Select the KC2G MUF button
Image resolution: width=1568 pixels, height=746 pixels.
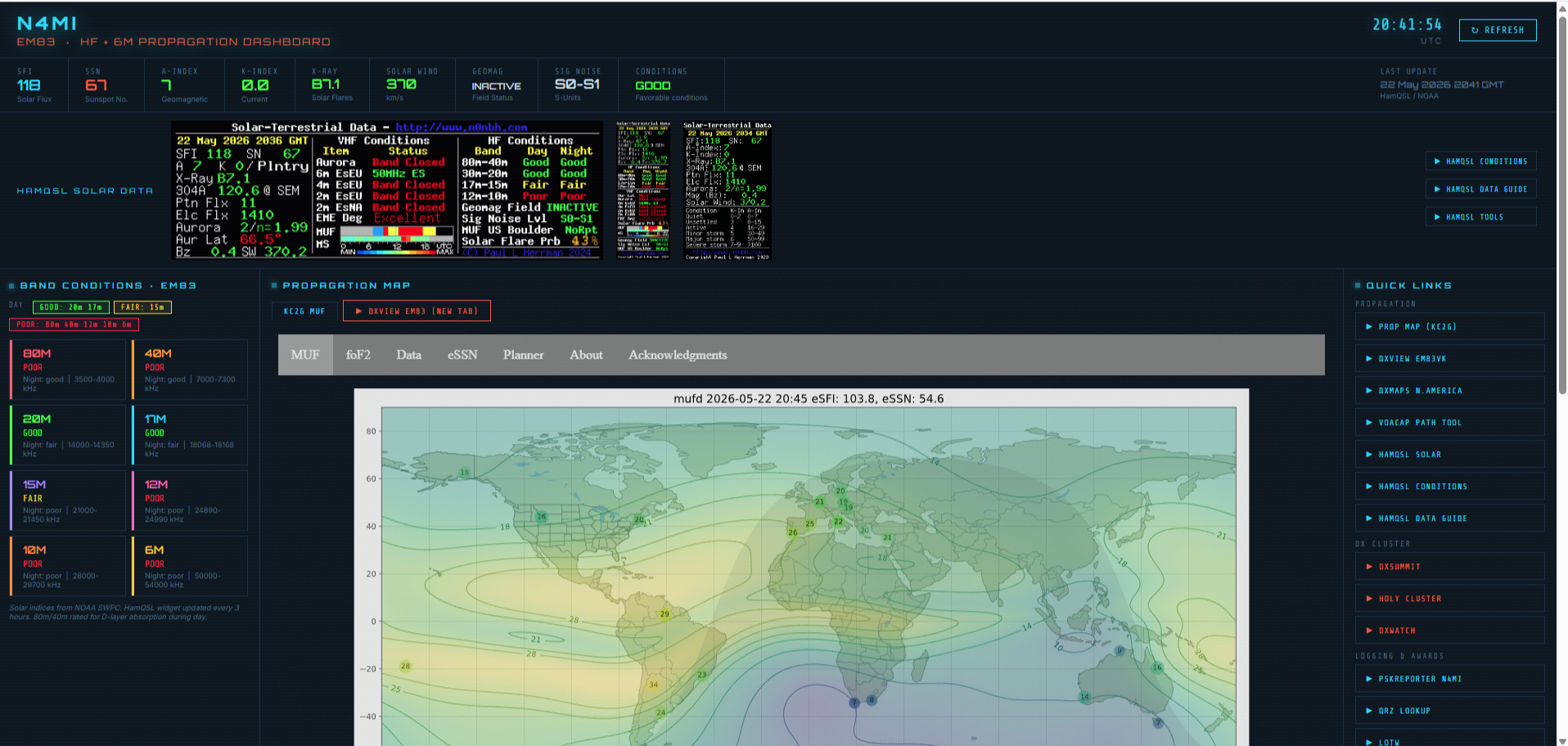(304, 311)
